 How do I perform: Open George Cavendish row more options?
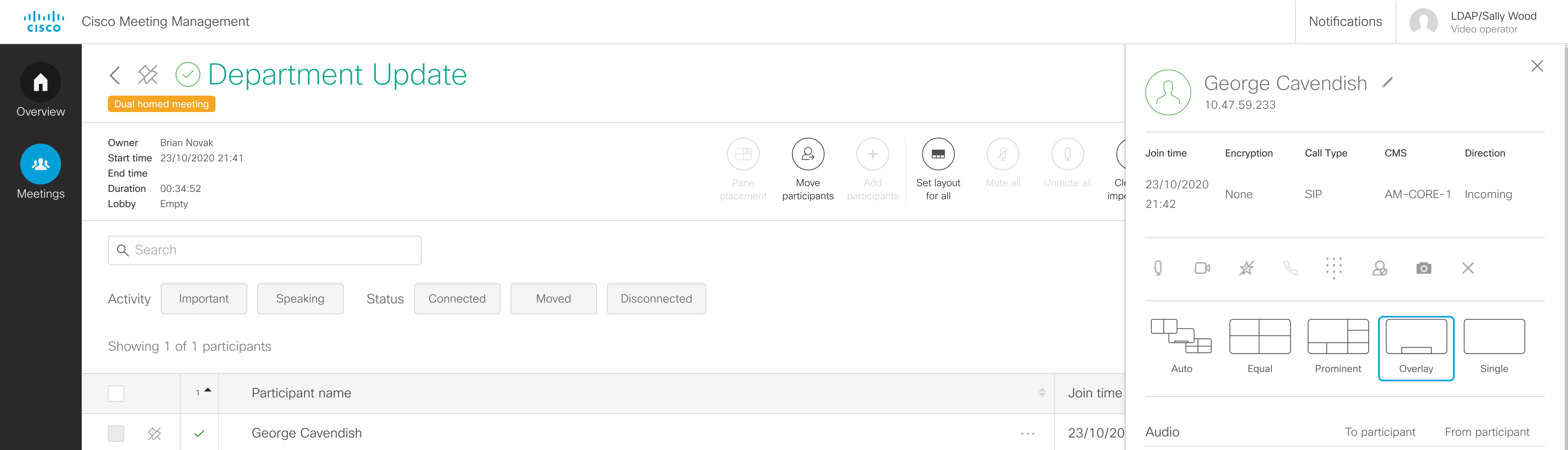1028,434
